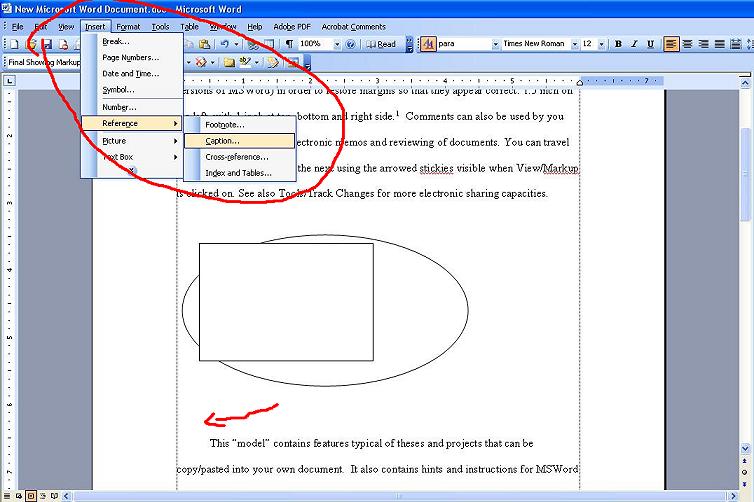Toggle Italic formatting
The image size is (754, 502).
633,44
